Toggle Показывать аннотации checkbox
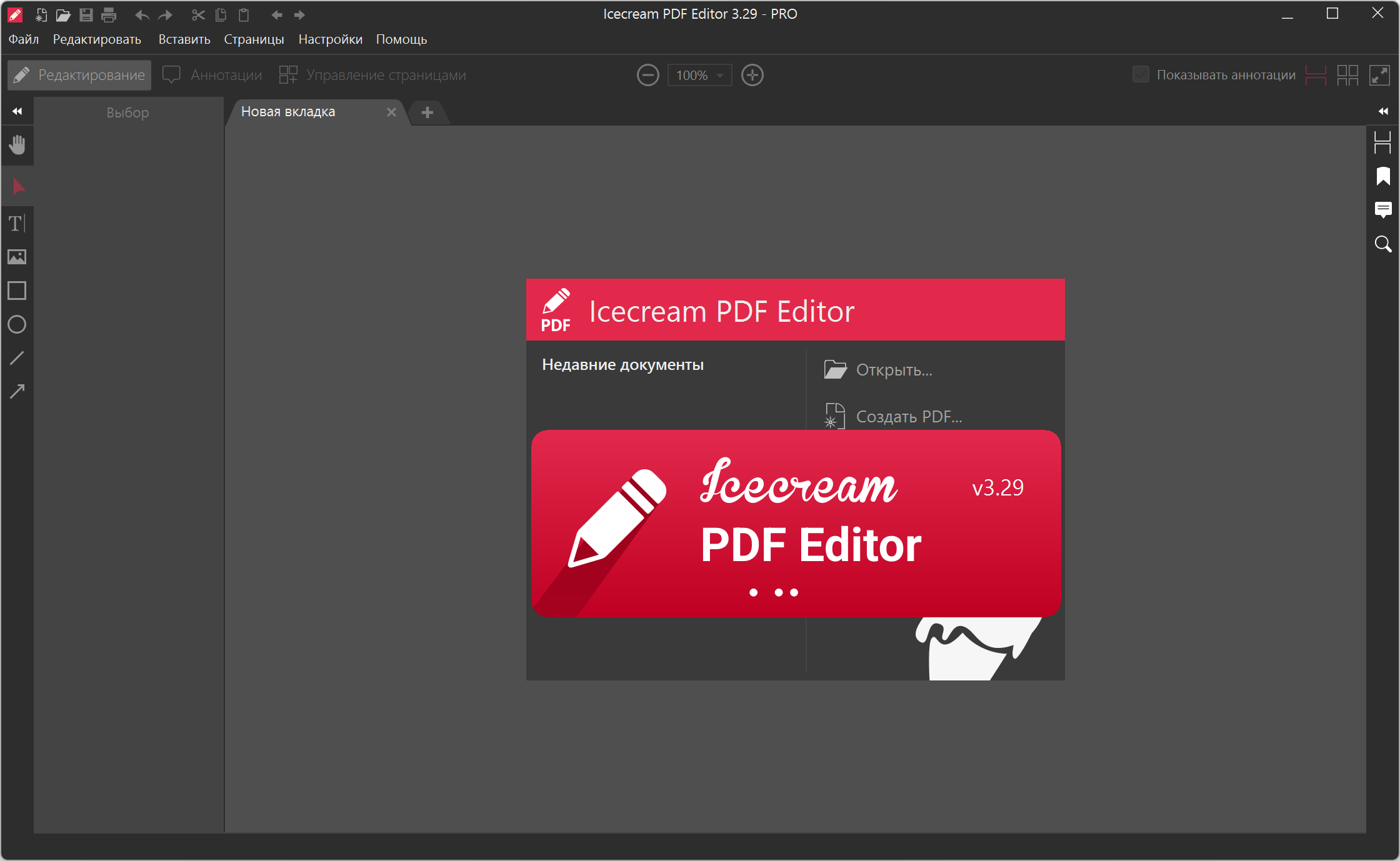 (x=1141, y=75)
